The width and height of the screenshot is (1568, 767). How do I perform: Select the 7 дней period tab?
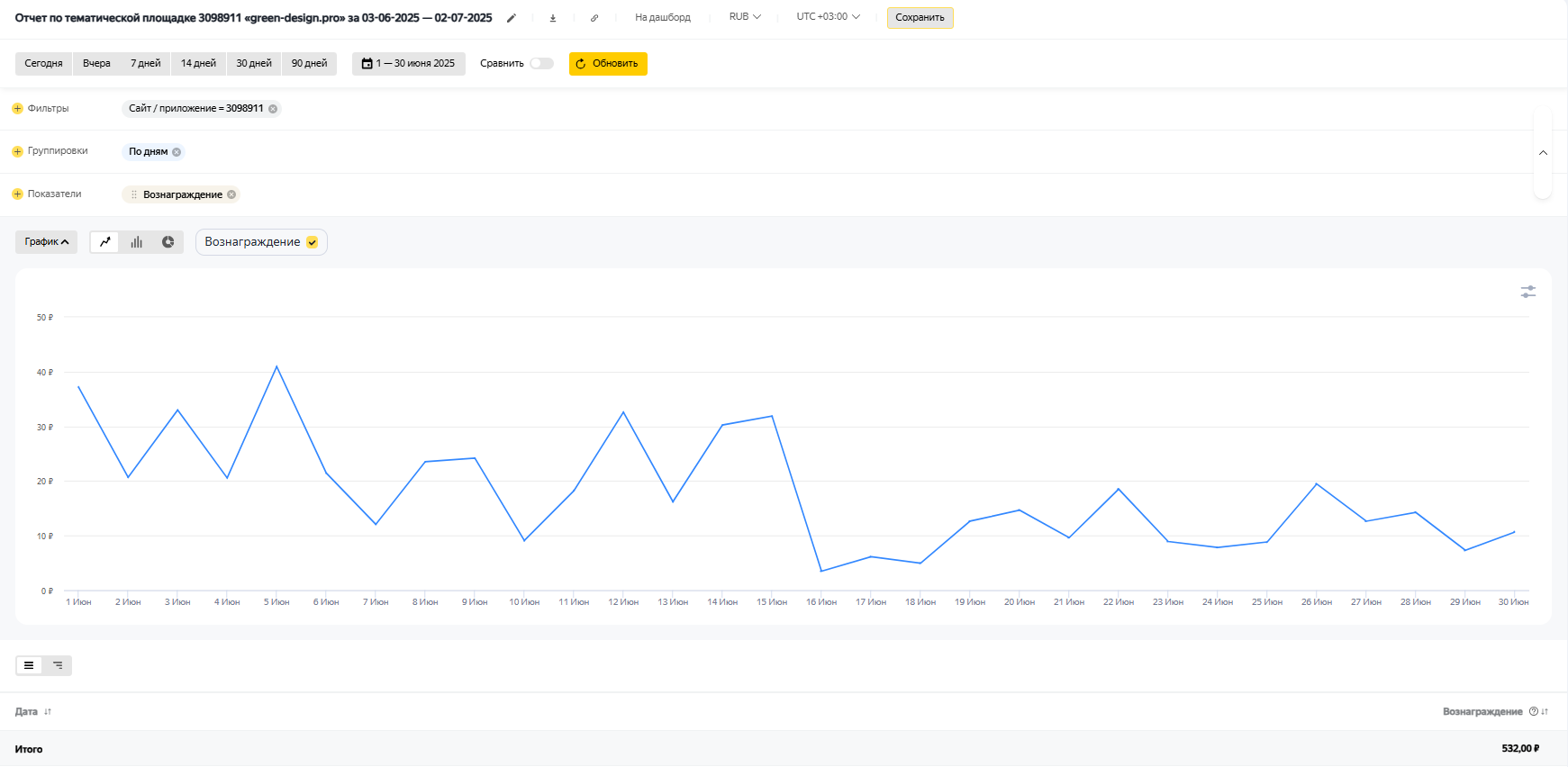145,64
